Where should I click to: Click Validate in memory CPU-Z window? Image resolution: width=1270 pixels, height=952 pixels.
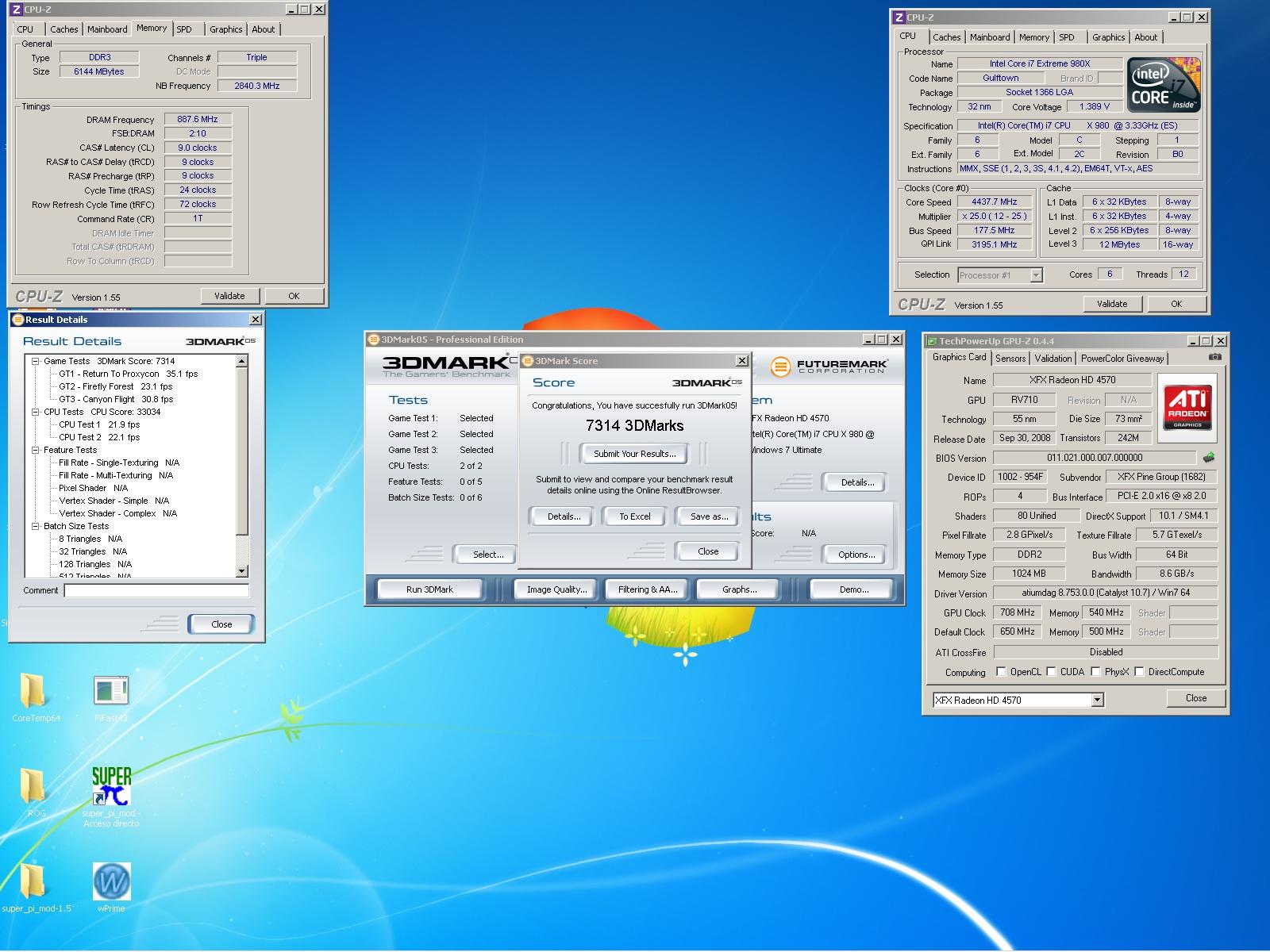point(229,296)
